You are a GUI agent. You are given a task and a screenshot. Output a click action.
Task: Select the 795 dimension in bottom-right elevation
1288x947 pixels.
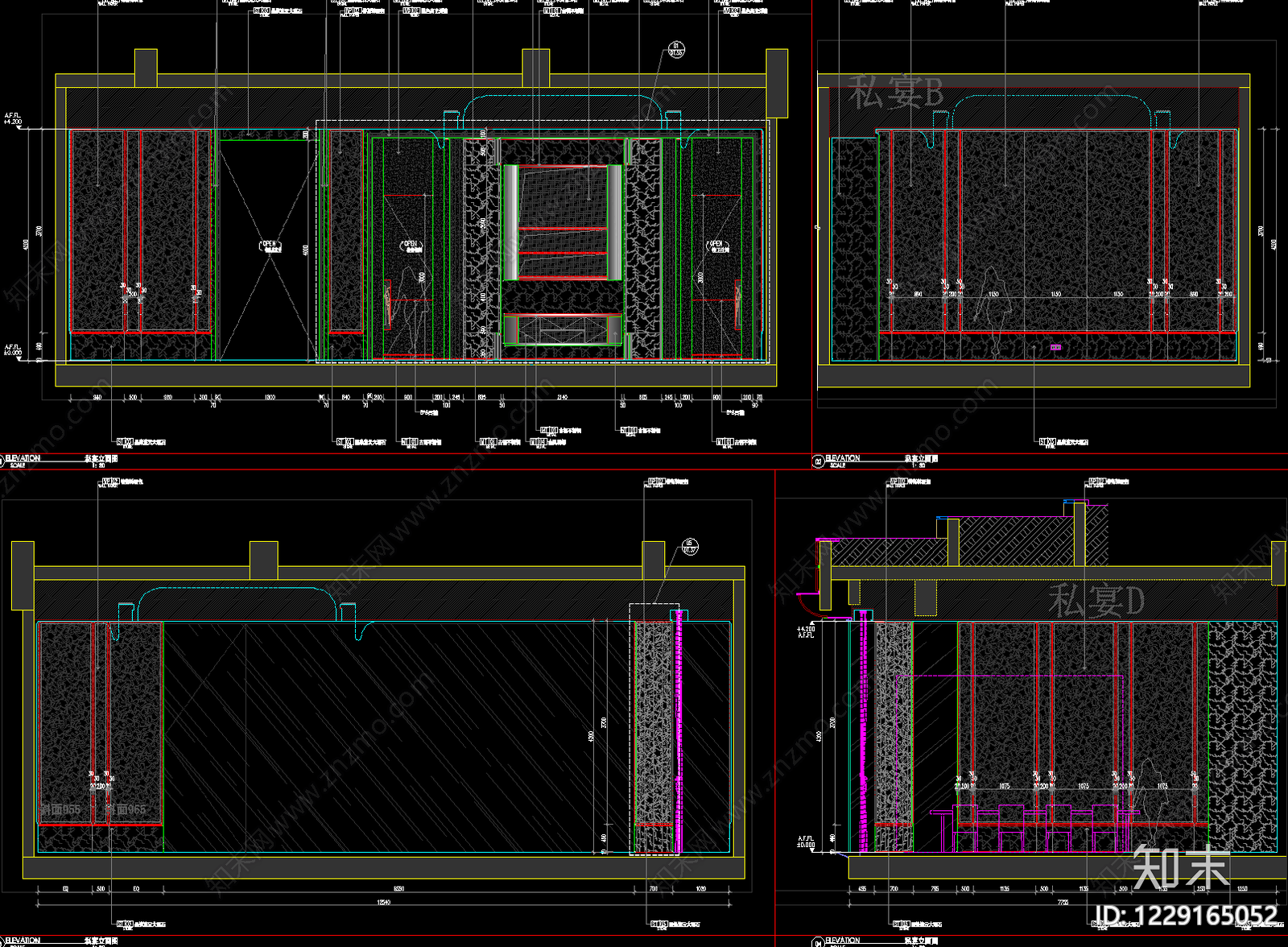(x=935, y=889)
